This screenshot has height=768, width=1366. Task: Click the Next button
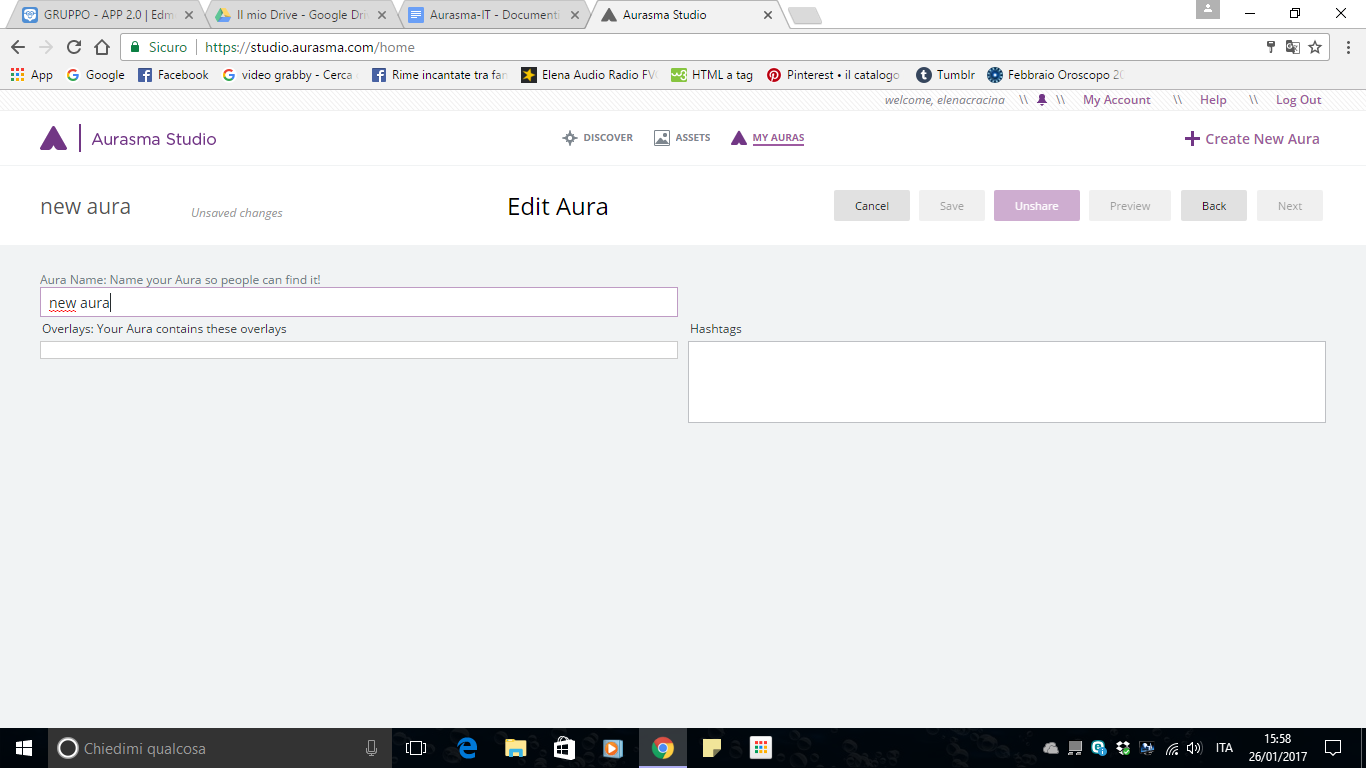[x=1290, y=206]
